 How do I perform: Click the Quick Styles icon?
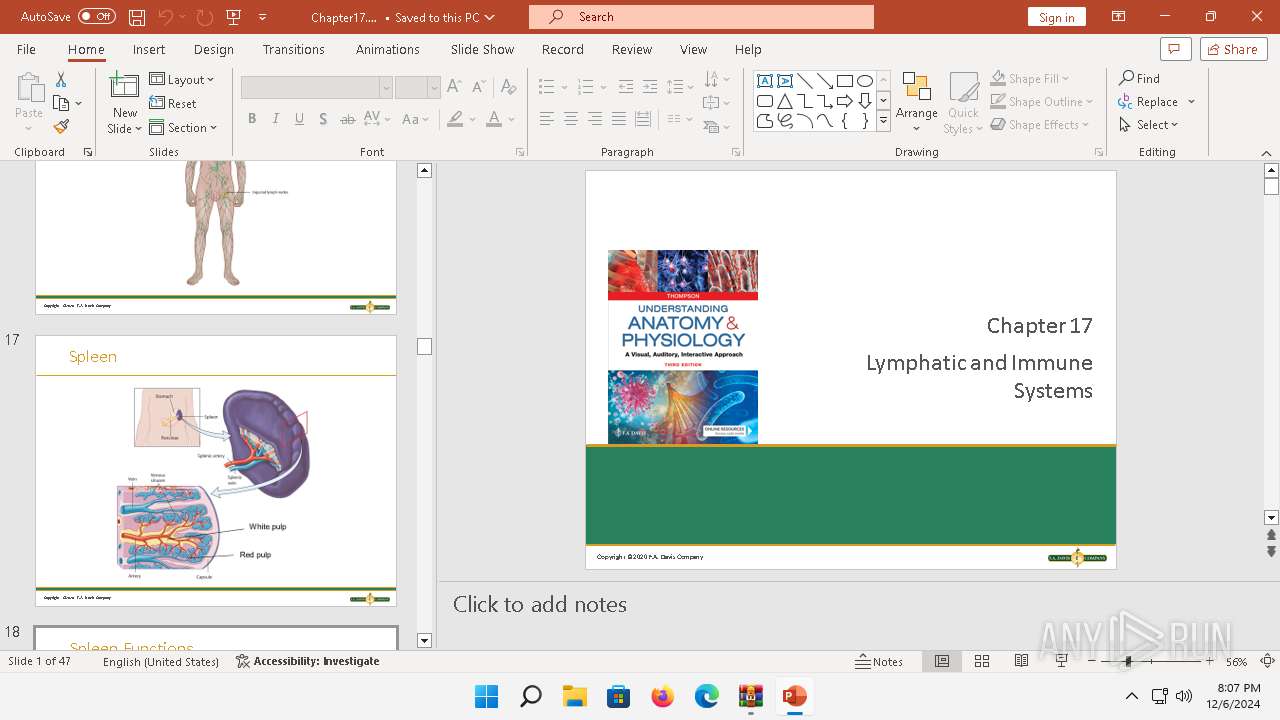pyautogui.click(x=964, y=88)
